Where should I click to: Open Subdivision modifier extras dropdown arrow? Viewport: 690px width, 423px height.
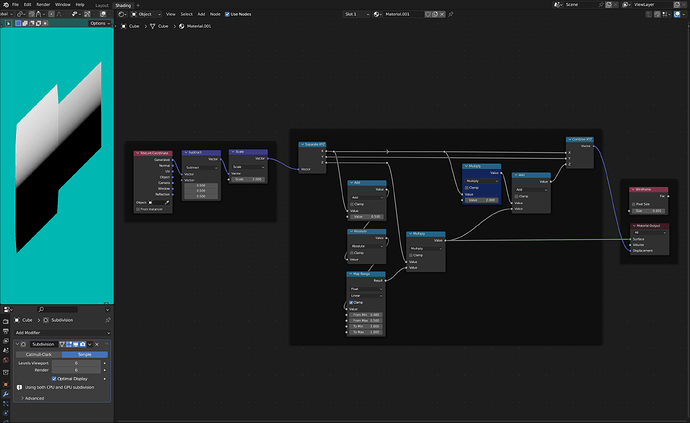pos(90,344)
